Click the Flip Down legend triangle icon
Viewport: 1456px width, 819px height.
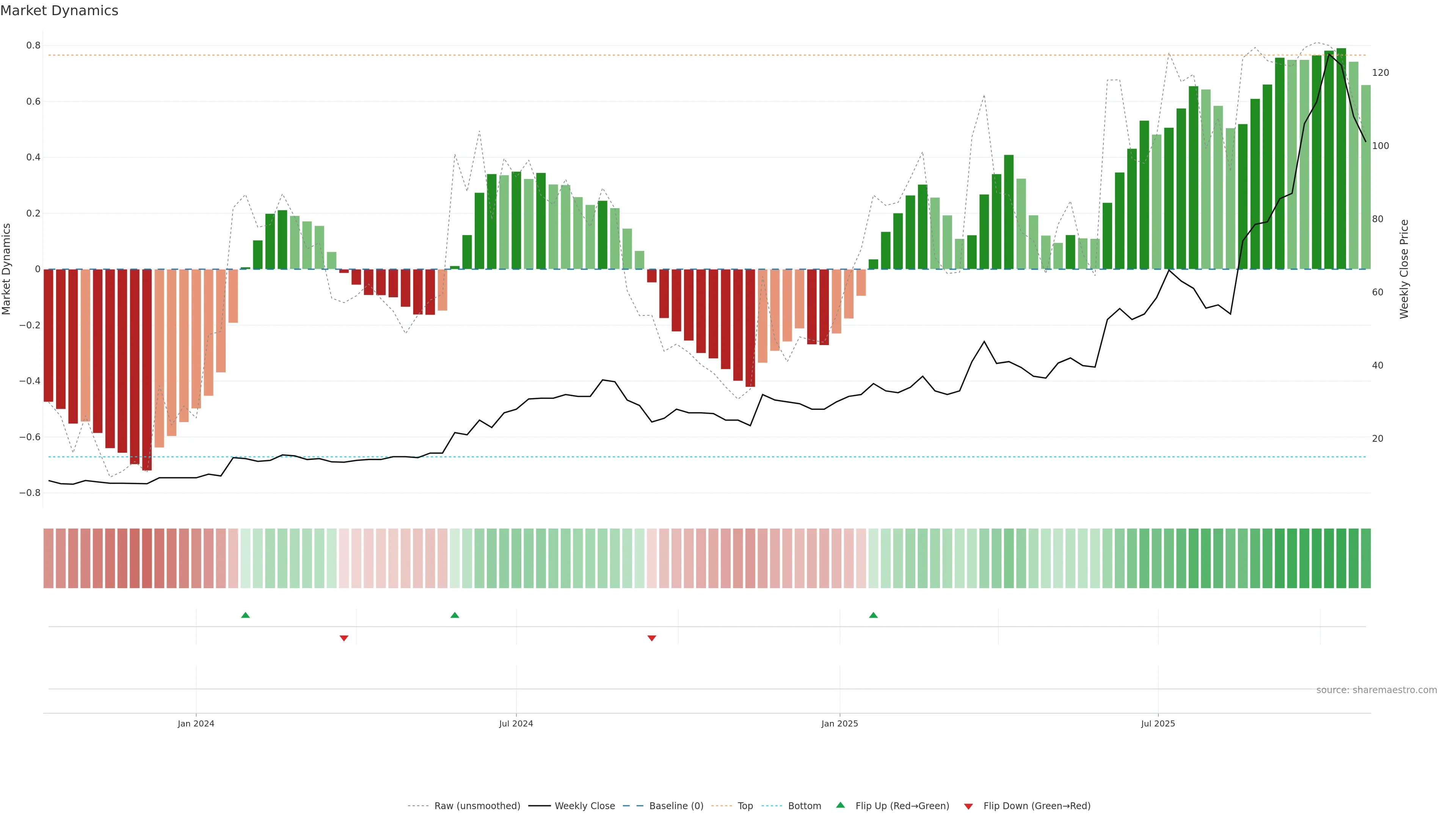click(x=968, y=806)
